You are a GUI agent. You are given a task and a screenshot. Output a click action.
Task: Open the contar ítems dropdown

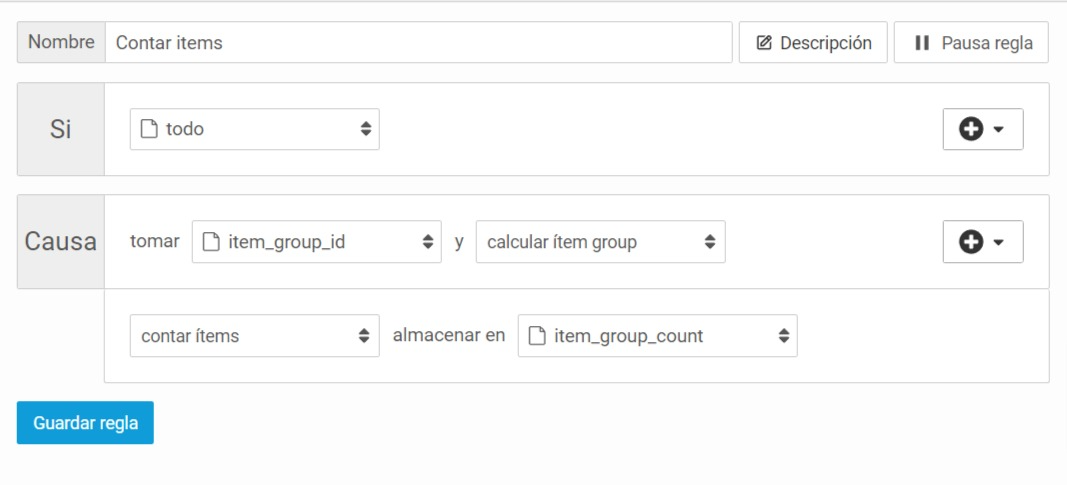[x=255, y=335]
